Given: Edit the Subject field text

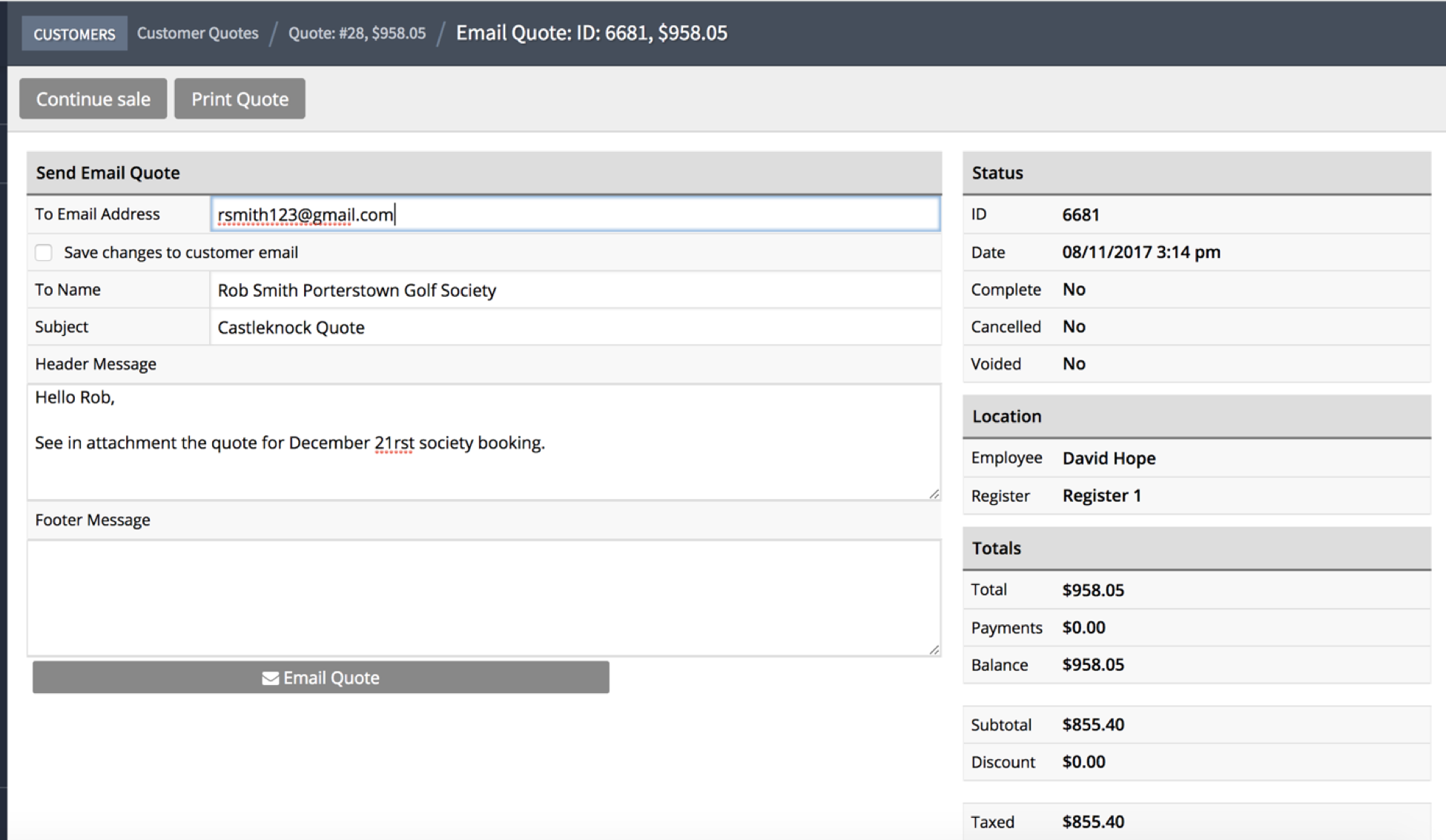Looking at the screenshot, I should pos(575,327).
